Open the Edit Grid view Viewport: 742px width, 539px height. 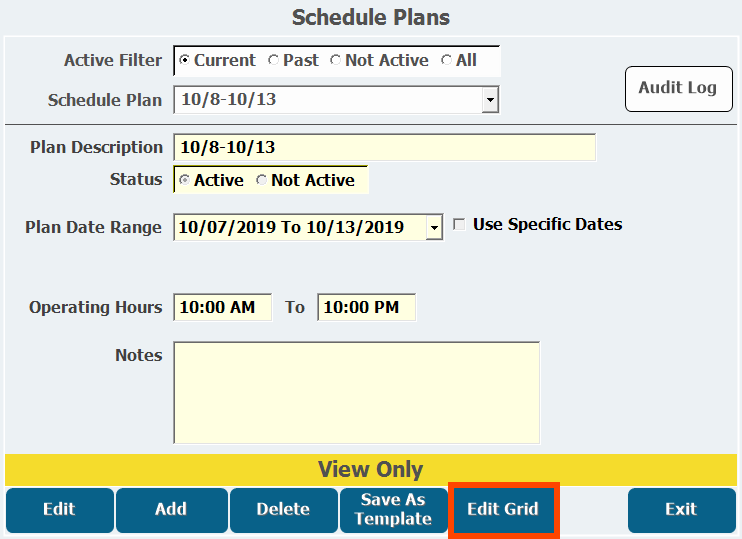503,510
